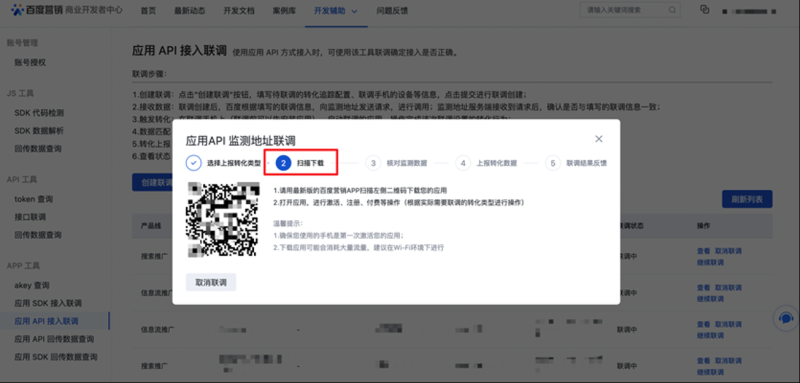The height and width of the screenshot is (383, 800).
Task: Click the search magnifier icon
Action: (672, 10)
